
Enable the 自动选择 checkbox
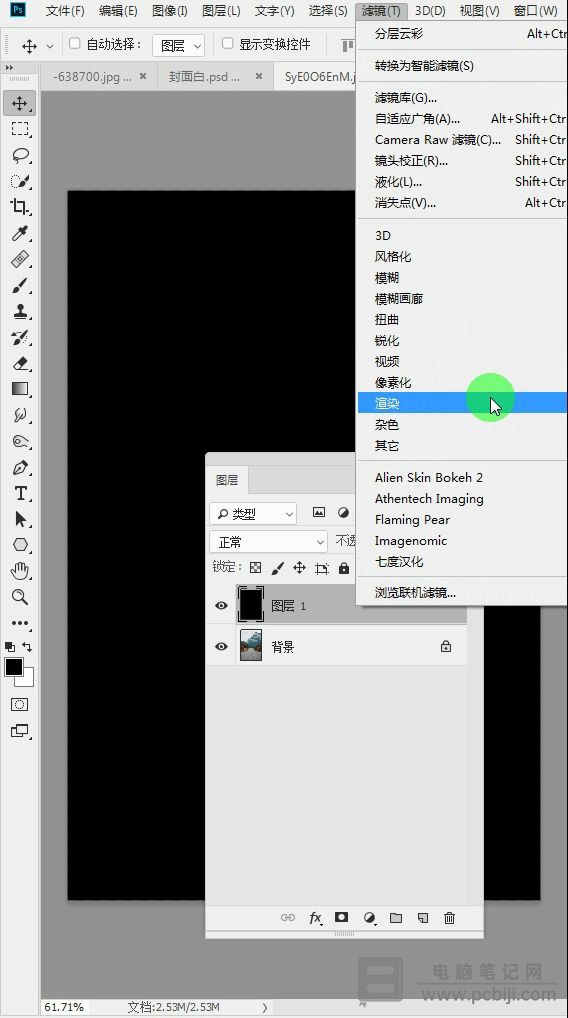[75, 43]
